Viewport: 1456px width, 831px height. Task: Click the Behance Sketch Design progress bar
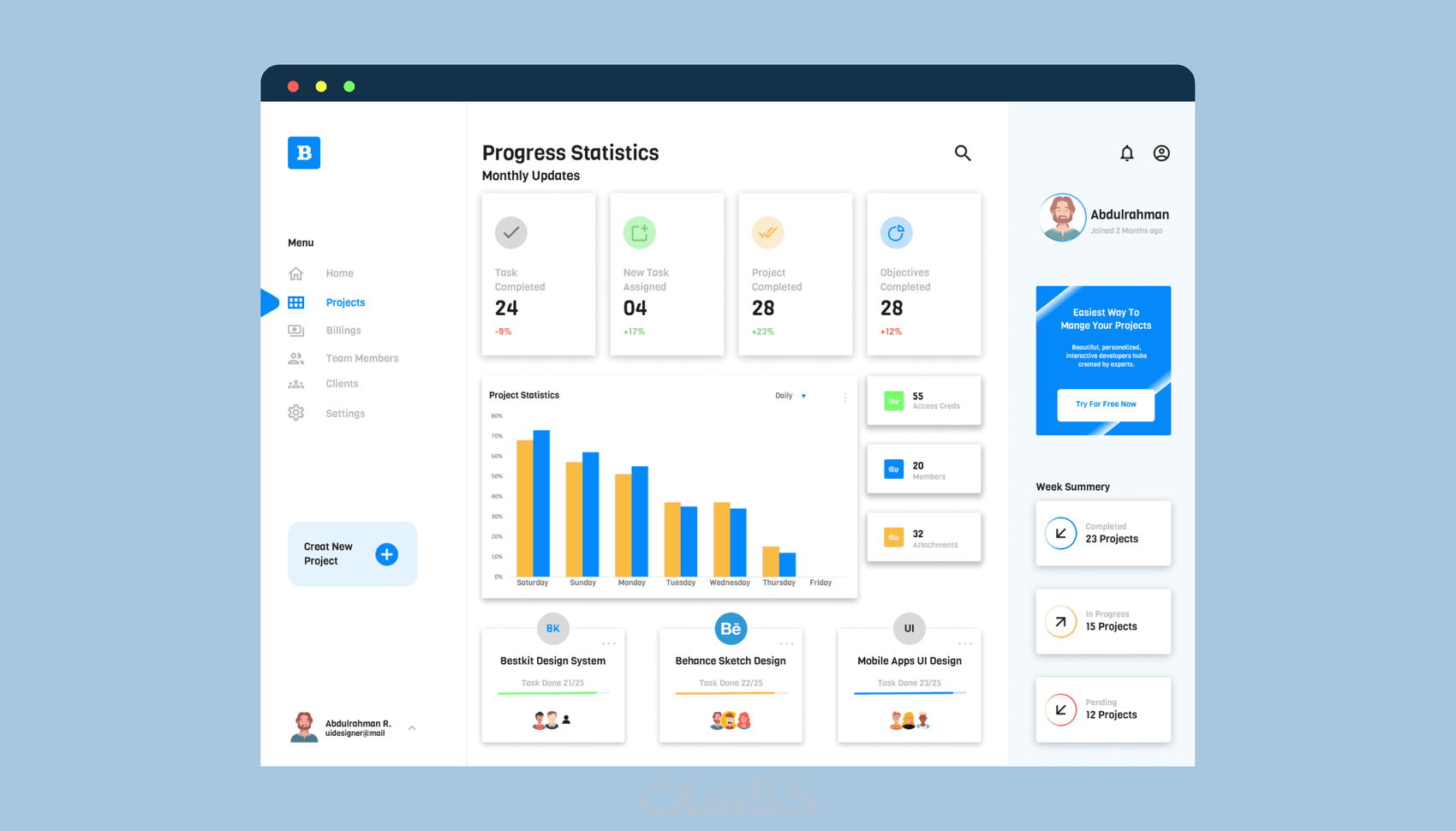coord(731,693)
